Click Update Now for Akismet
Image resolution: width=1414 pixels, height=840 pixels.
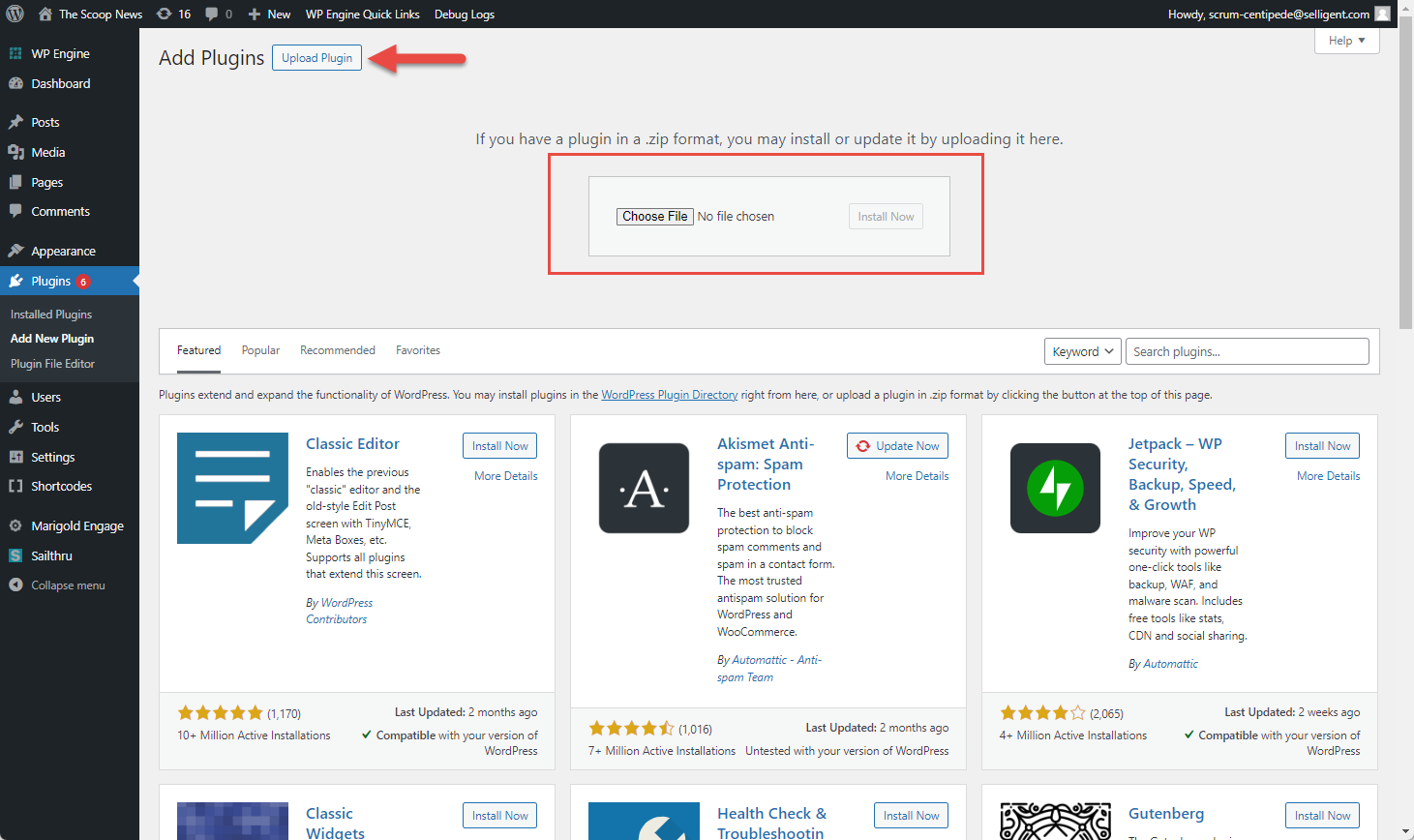pos(897,446)
